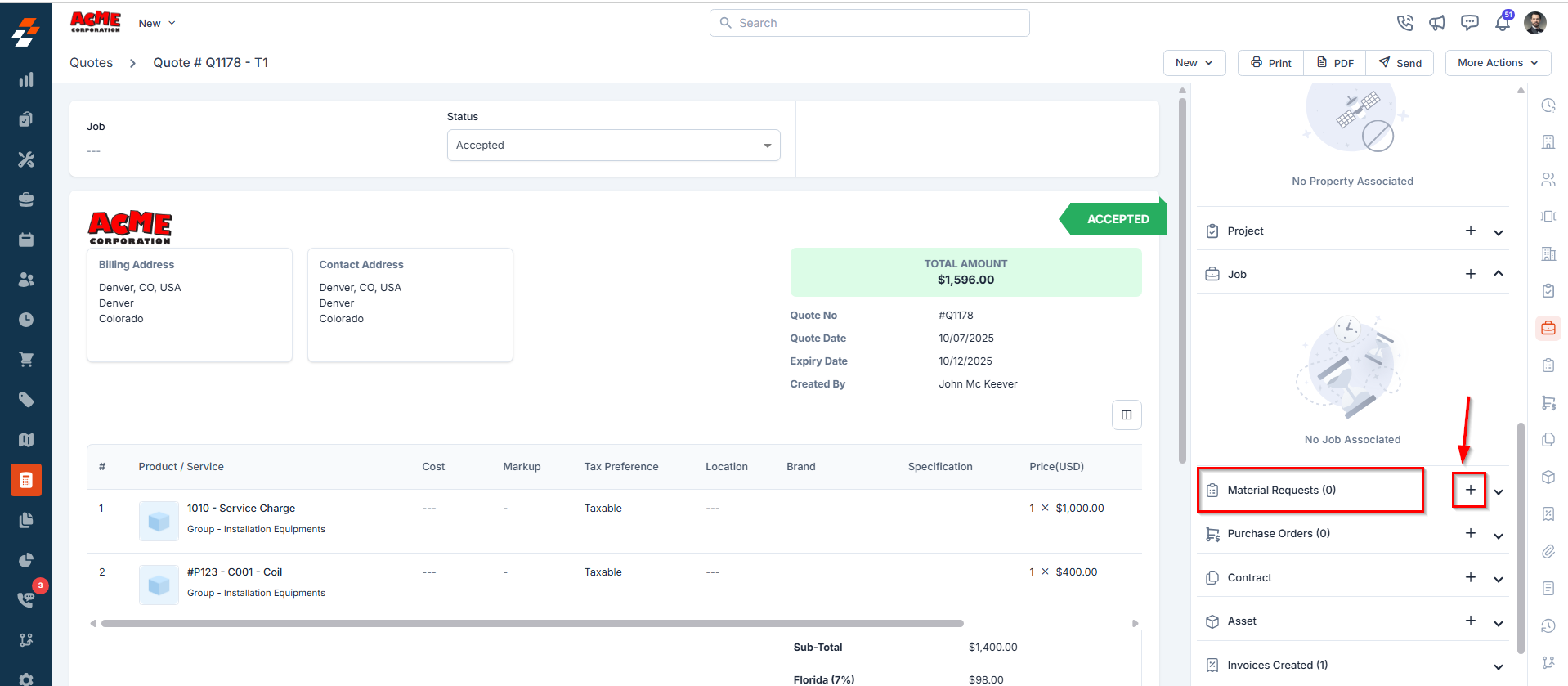Image resolution: width=1568 pixels, height=686 pixels.
Task: Click the line items horizontal scrollbar
Action: tap(532, 623)
